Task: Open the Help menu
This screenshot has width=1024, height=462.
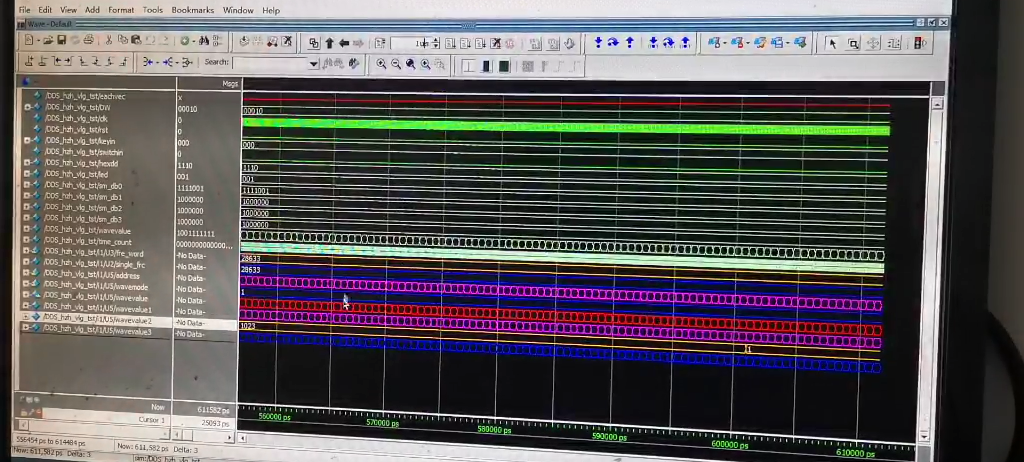Action: point(271,10)
